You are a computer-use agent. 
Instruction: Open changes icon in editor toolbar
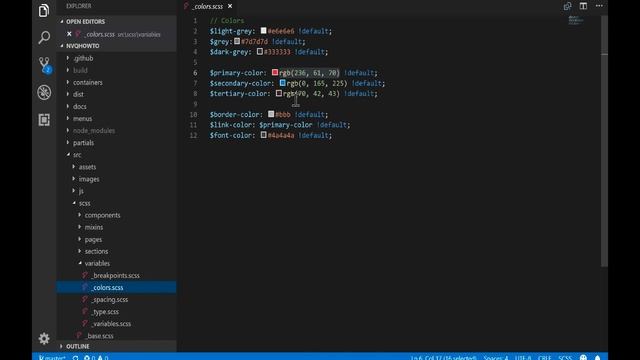(567, 6)
